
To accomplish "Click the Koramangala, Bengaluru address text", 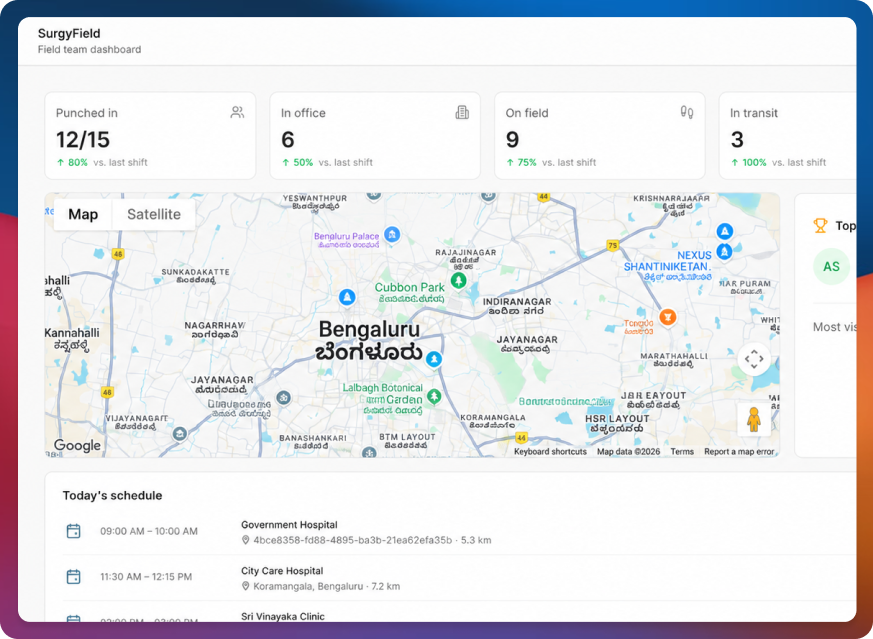I will coord(308,586).
